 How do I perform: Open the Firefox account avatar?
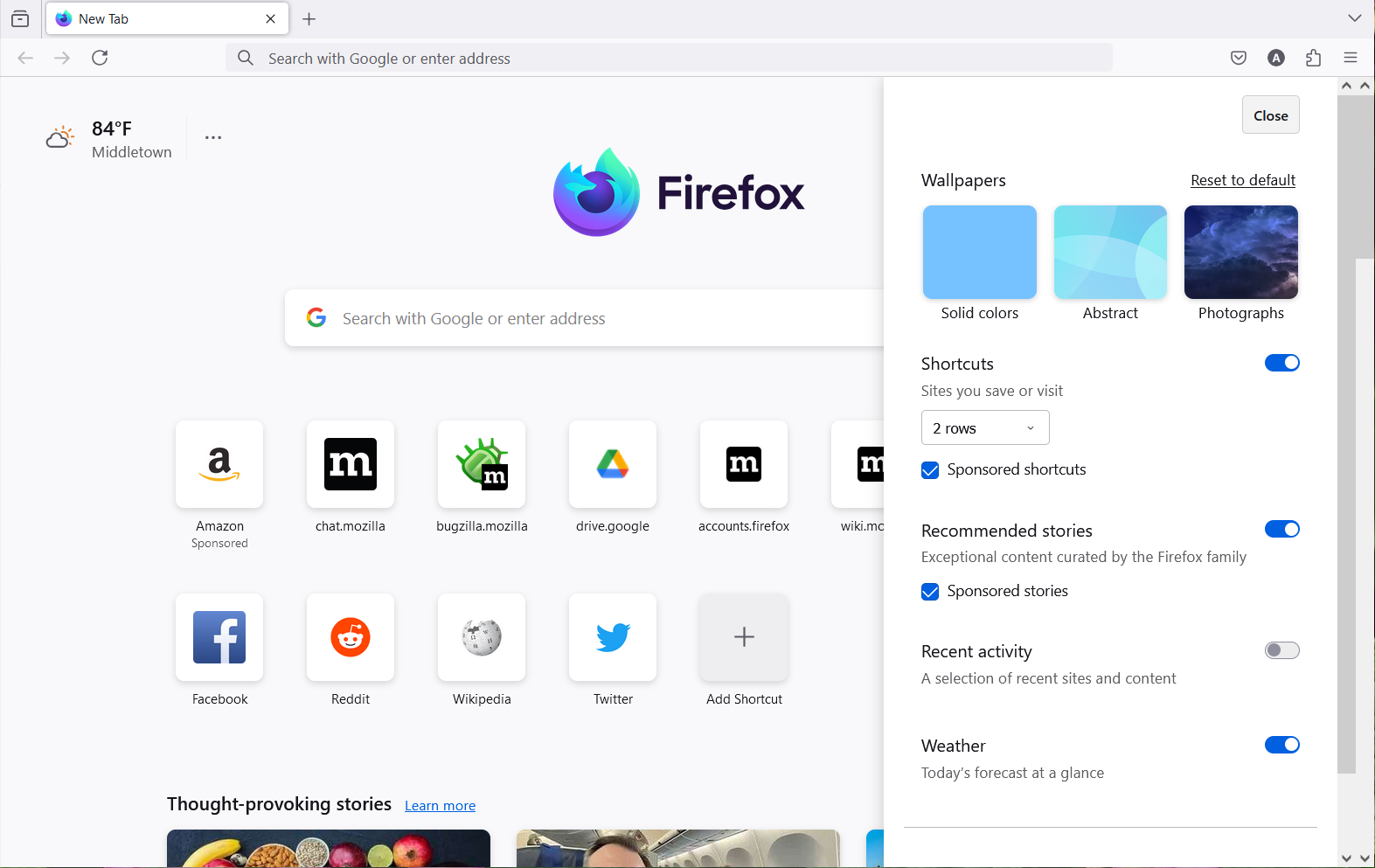1276,58
